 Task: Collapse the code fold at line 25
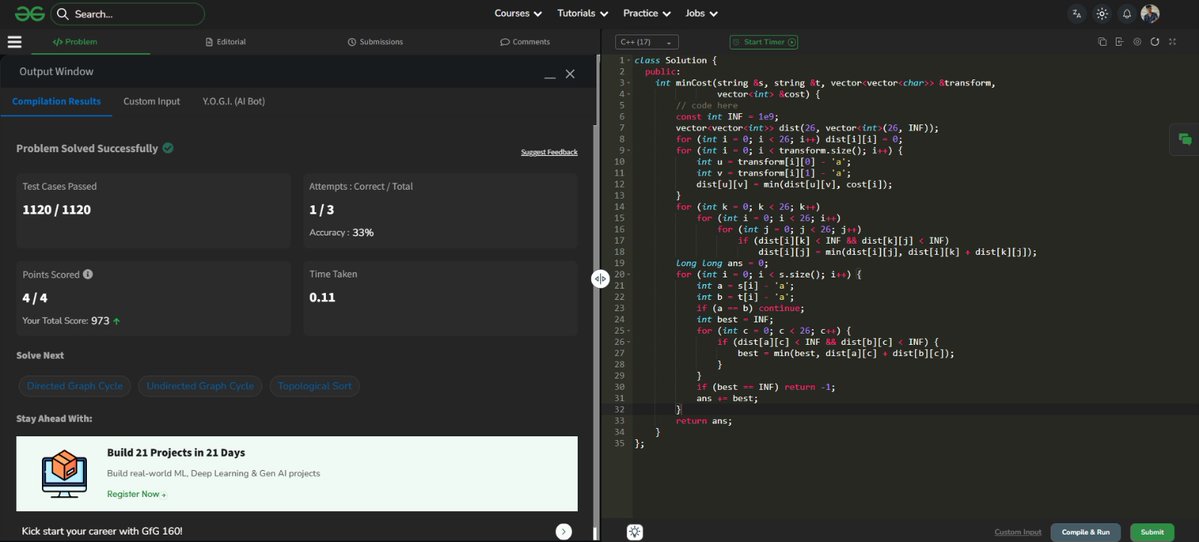628,331
